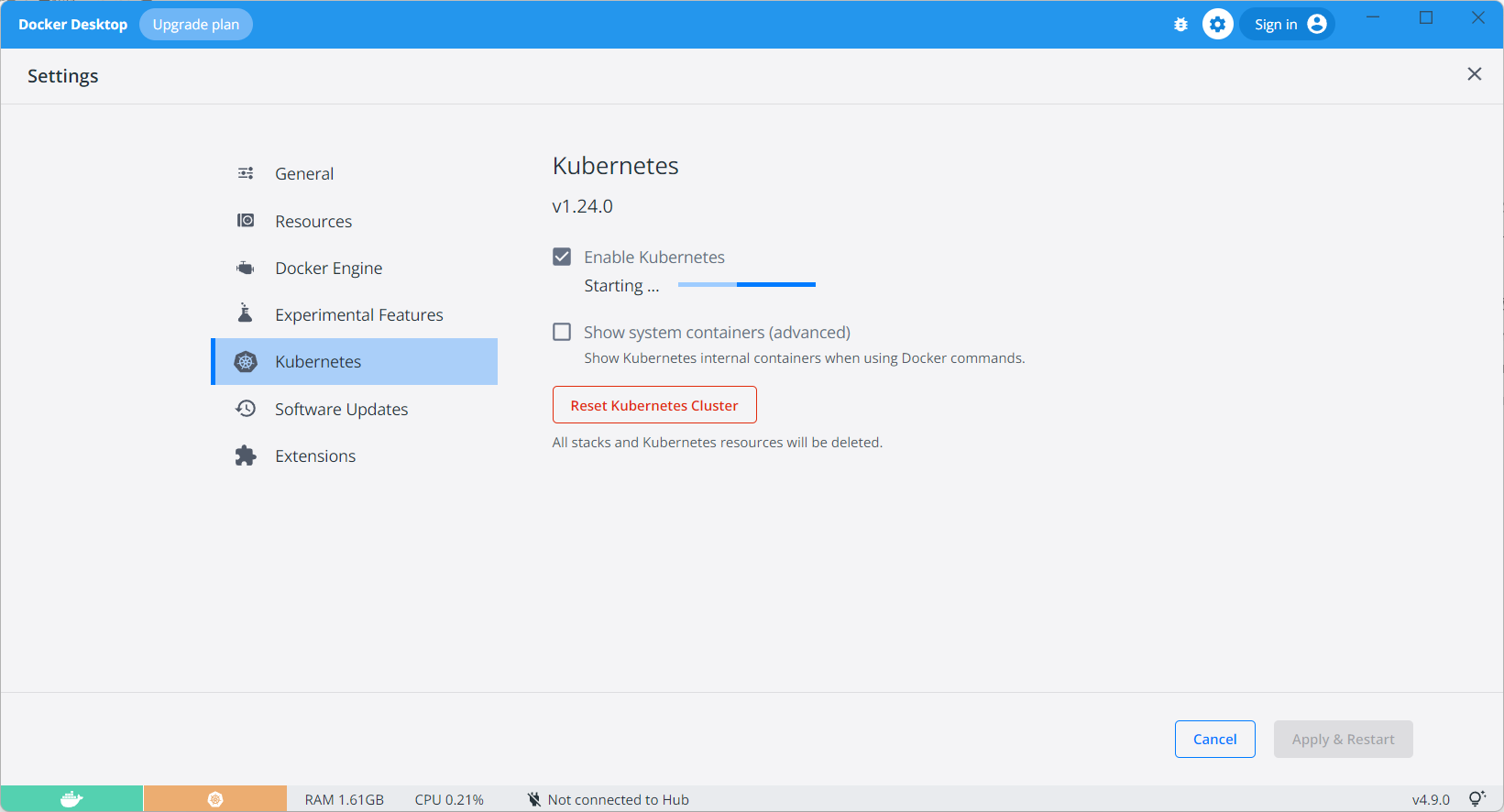Image resolution: width=1504 pixels, height=812 pixels.
Task: Click the RAM 1.61GB status entry
Action: tap(345, 799)
